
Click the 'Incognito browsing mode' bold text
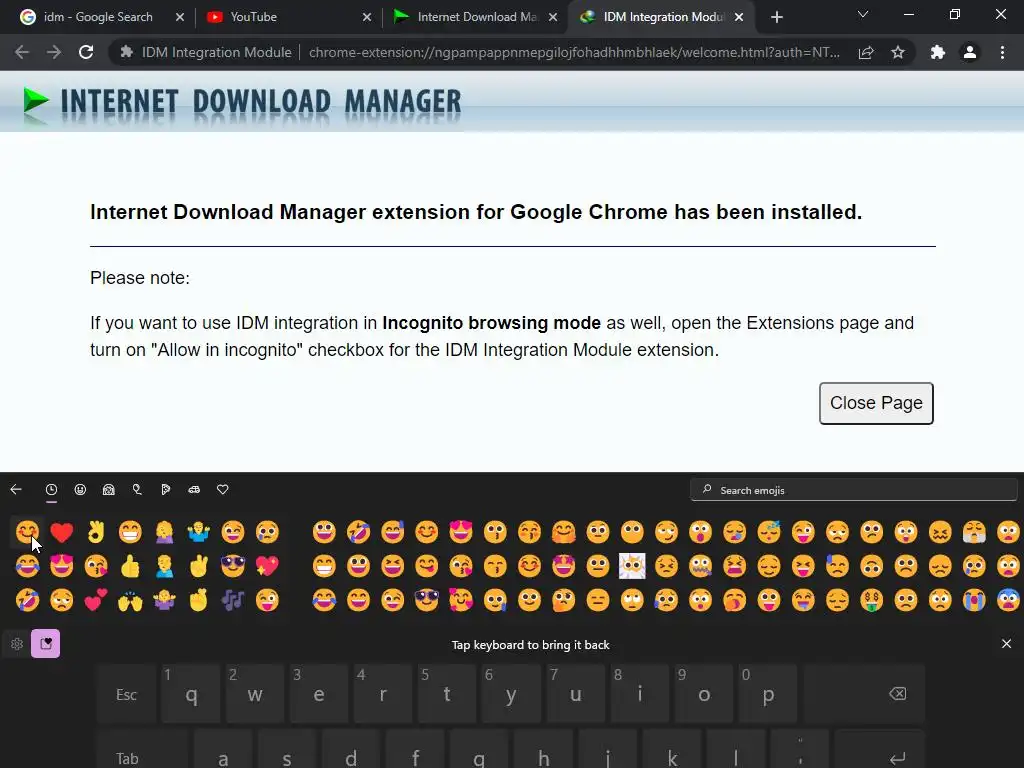[491, 323]
